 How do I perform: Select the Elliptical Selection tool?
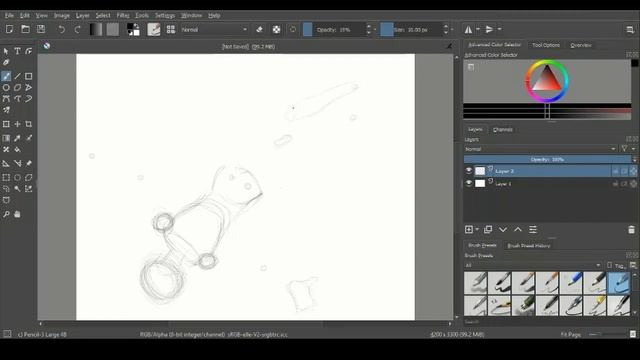point(18,178)
